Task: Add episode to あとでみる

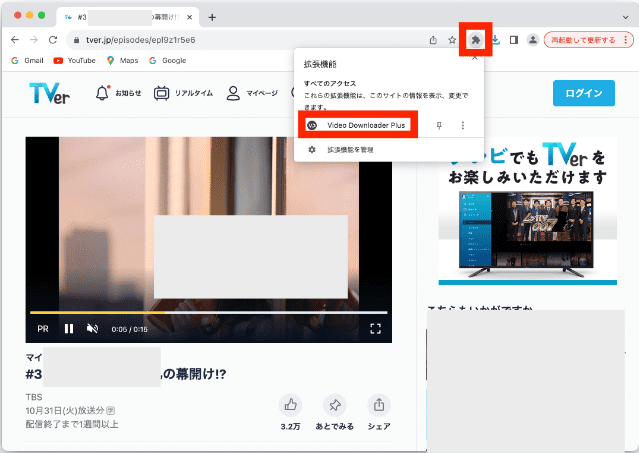Action: click(335, 412)
